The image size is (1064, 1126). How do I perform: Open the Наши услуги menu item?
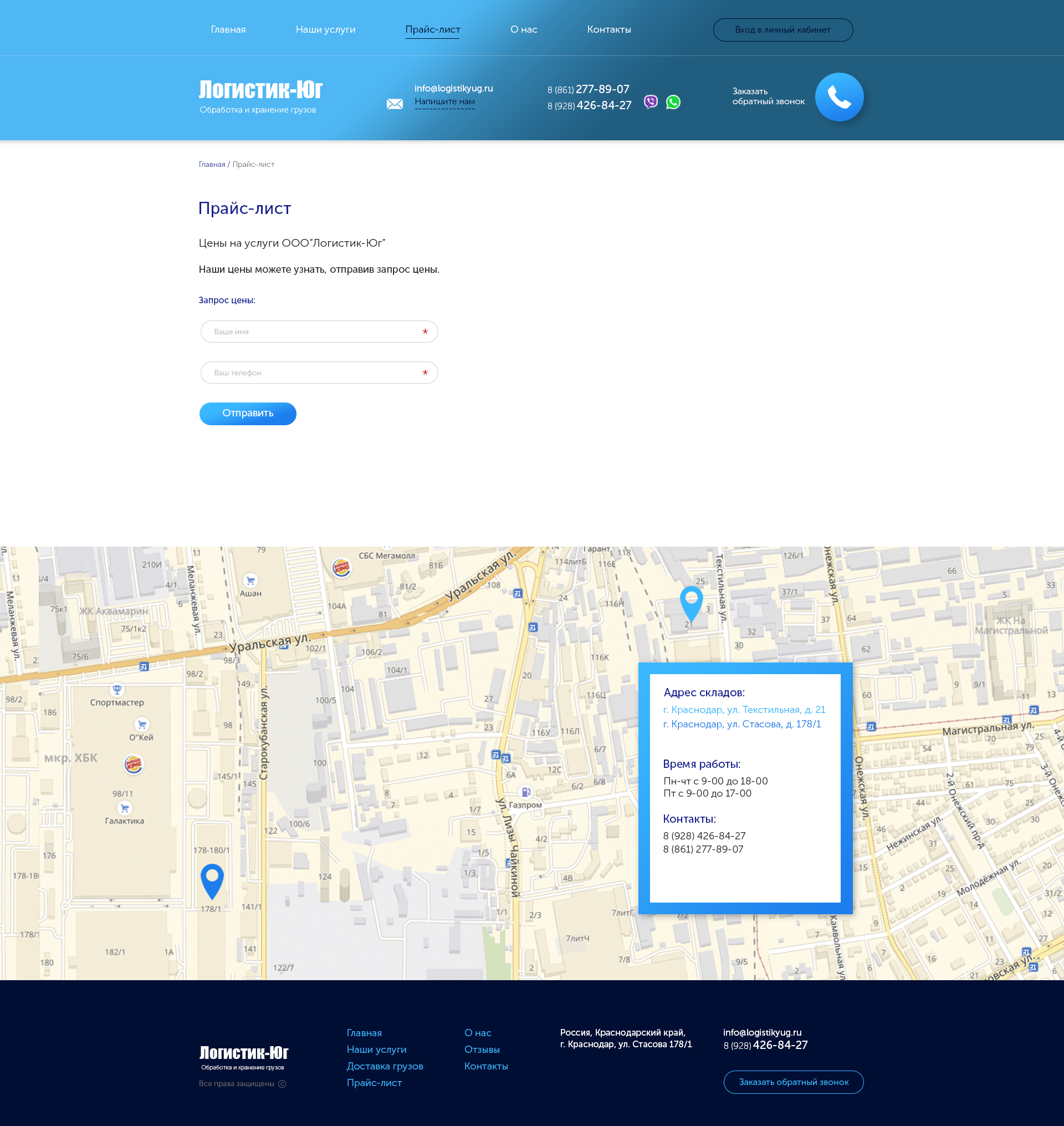coord(325,29)
